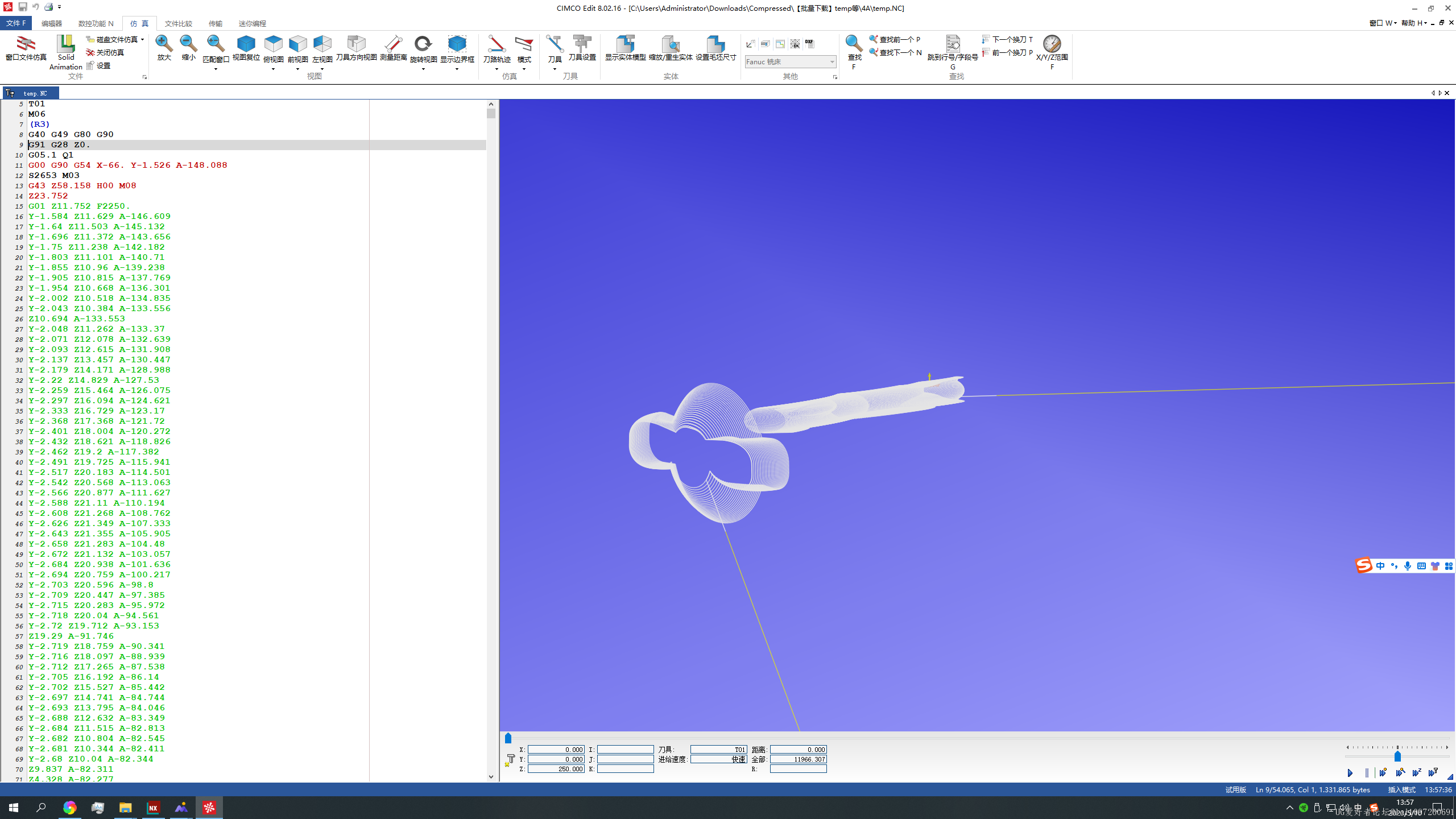Click the editor vertical scrollbar down arrow
This screenshot has height=819, width=1456.
491,777
